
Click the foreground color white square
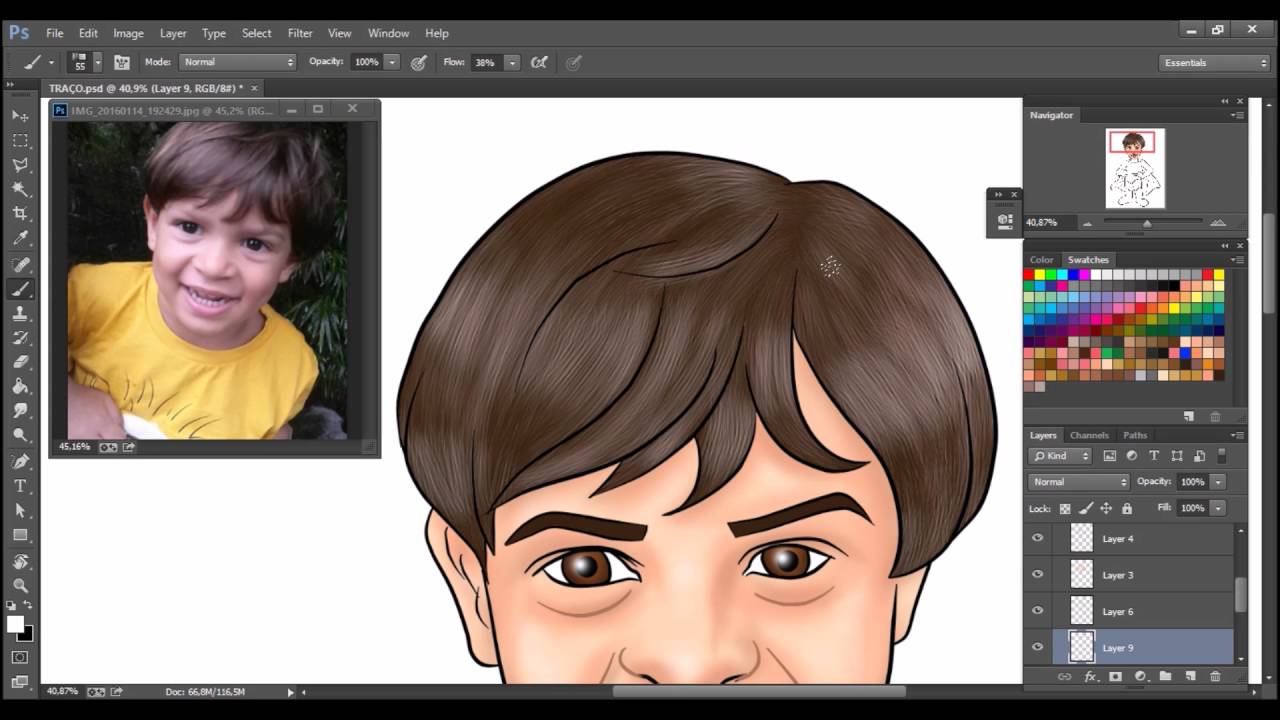tap(15, 624)
